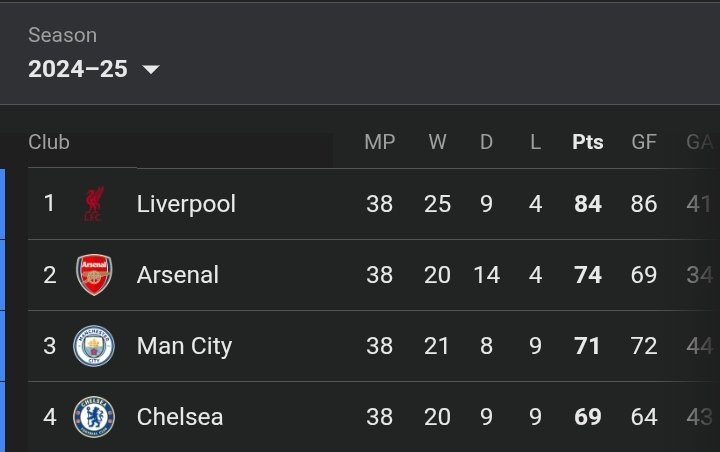The height and width of the screenshot is (452, 720).
Task: Click the Pts column header
Action: [x=587, y=142]
